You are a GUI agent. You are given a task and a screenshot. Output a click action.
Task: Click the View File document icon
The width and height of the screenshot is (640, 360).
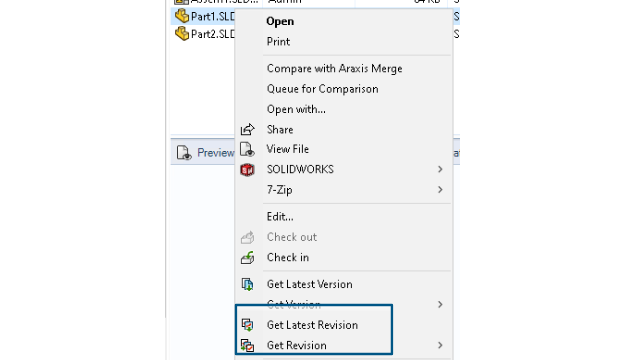247,149
